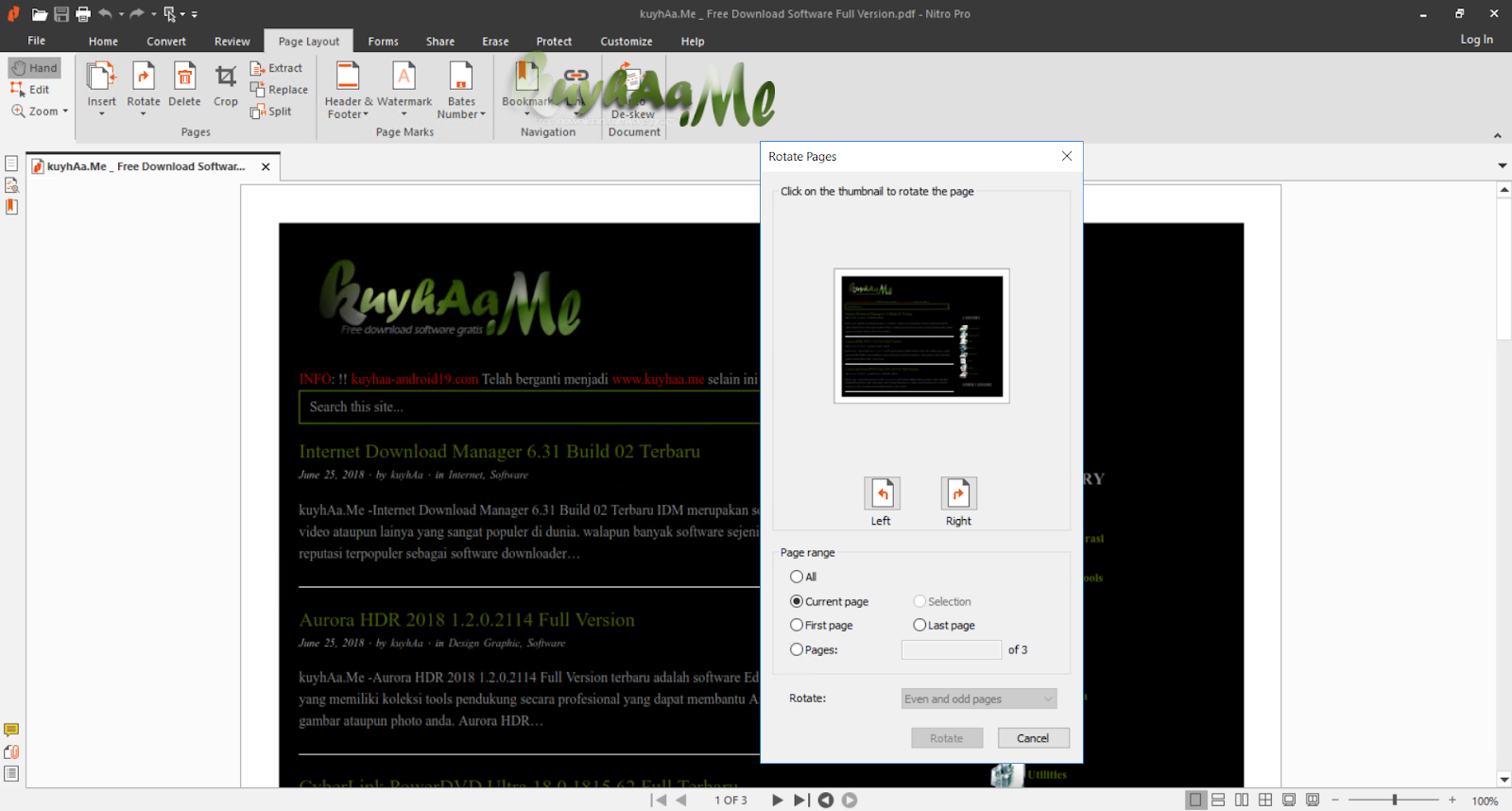Switch to continuous page view icon

1218,800
